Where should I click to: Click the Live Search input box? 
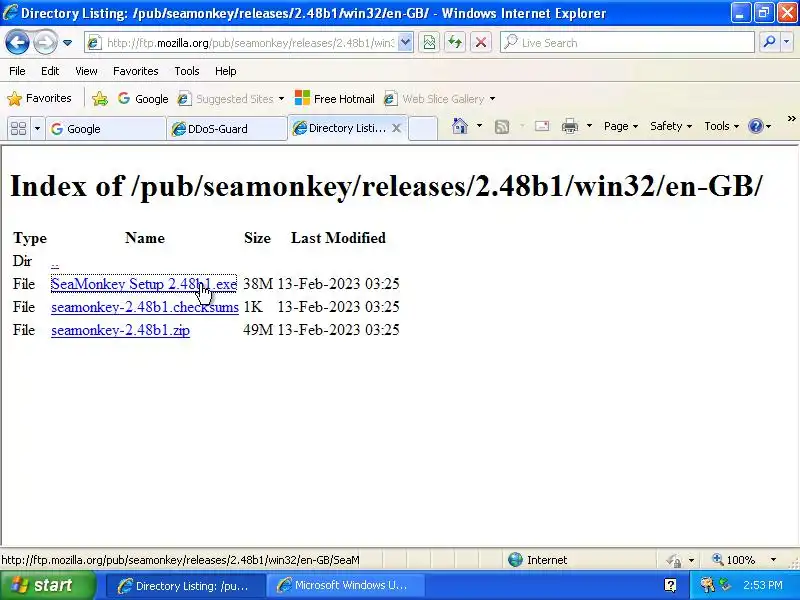click(627, 43)
